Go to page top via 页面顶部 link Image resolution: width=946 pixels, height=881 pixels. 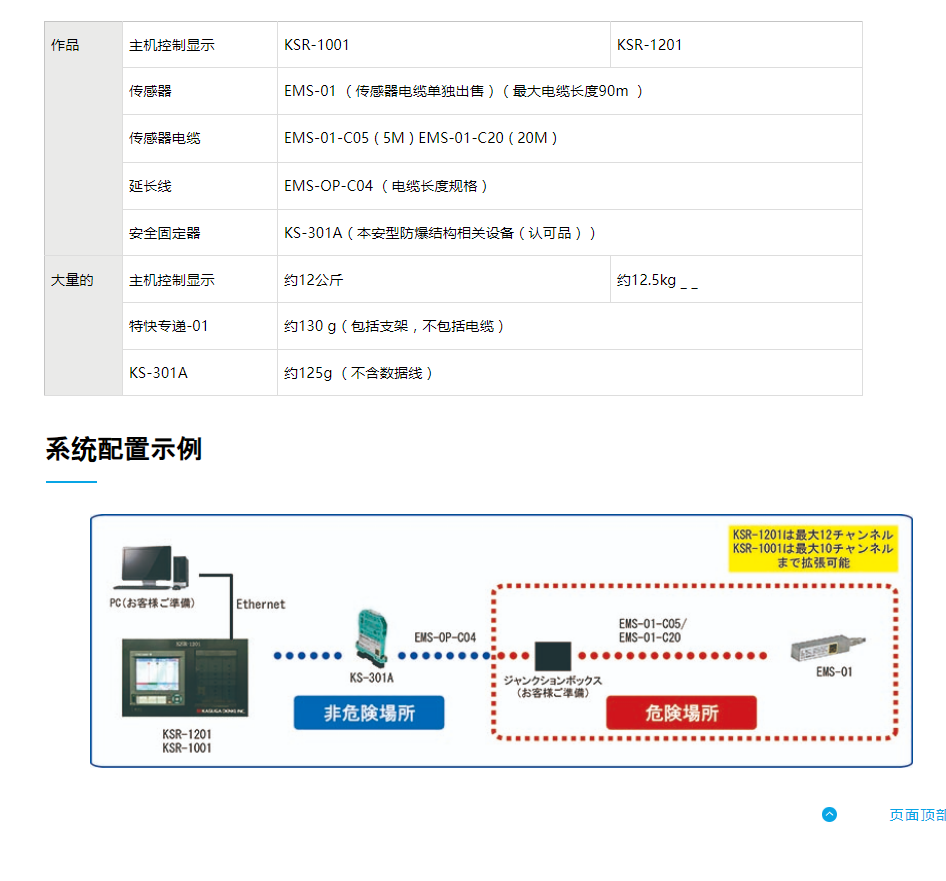pyautogui.click(x=916, y=815)
